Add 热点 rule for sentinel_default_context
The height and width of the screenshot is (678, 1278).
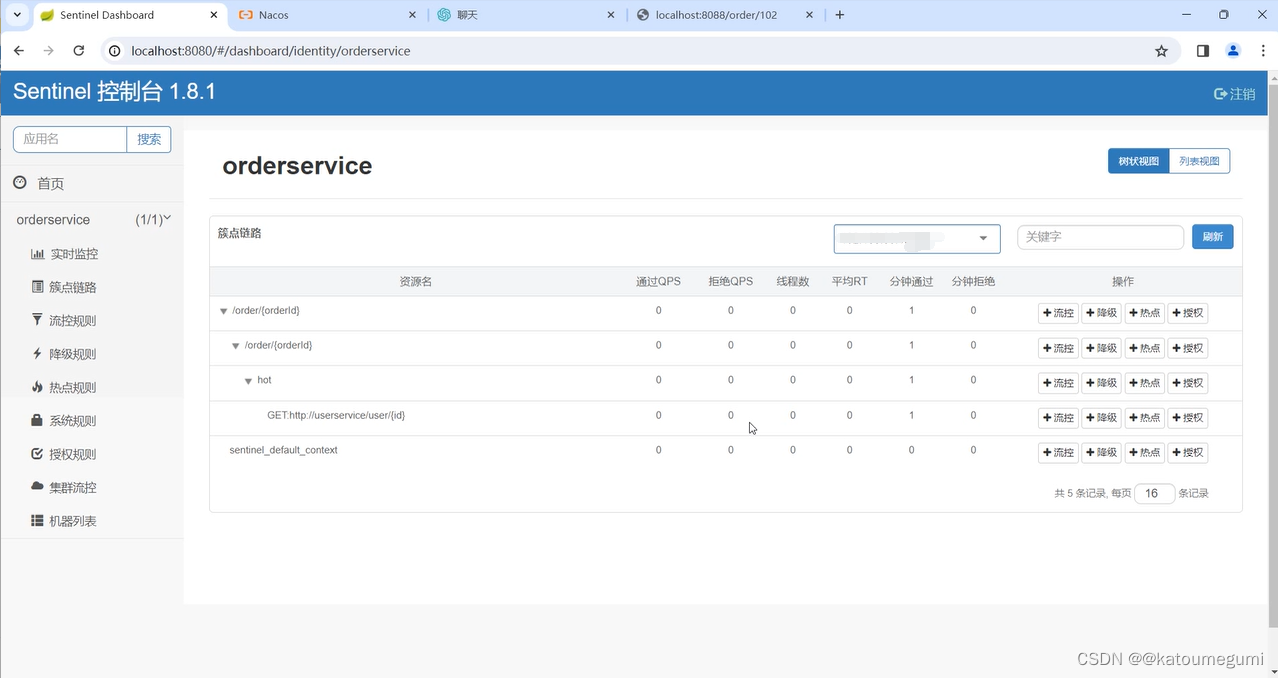click(x=1144, y=453)
